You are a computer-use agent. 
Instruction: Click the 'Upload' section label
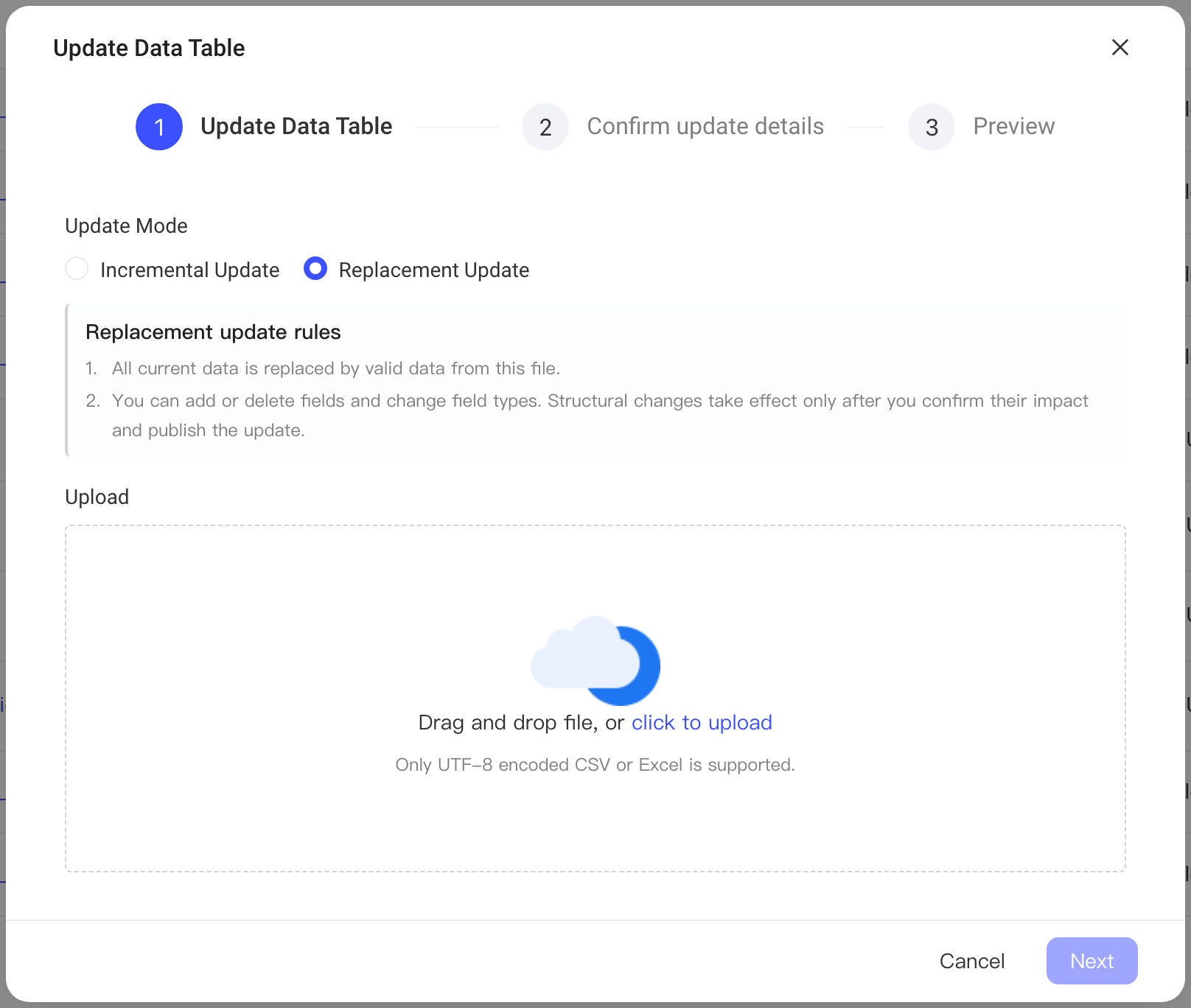[97, 497]
